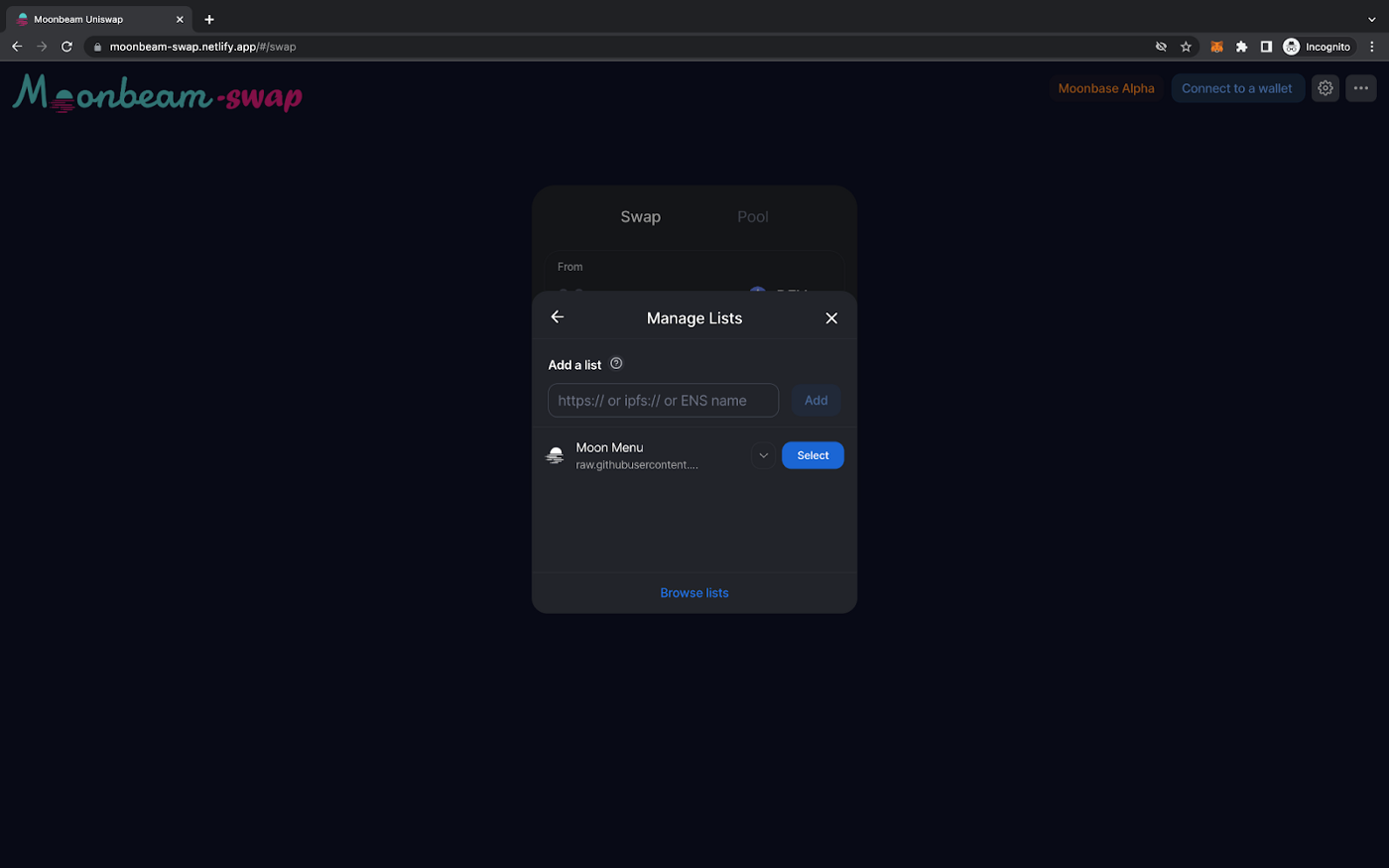Image resolution: width=1389 pixels, height=868 pixels.
Task: Click the address bar URL
Action: 202,47
